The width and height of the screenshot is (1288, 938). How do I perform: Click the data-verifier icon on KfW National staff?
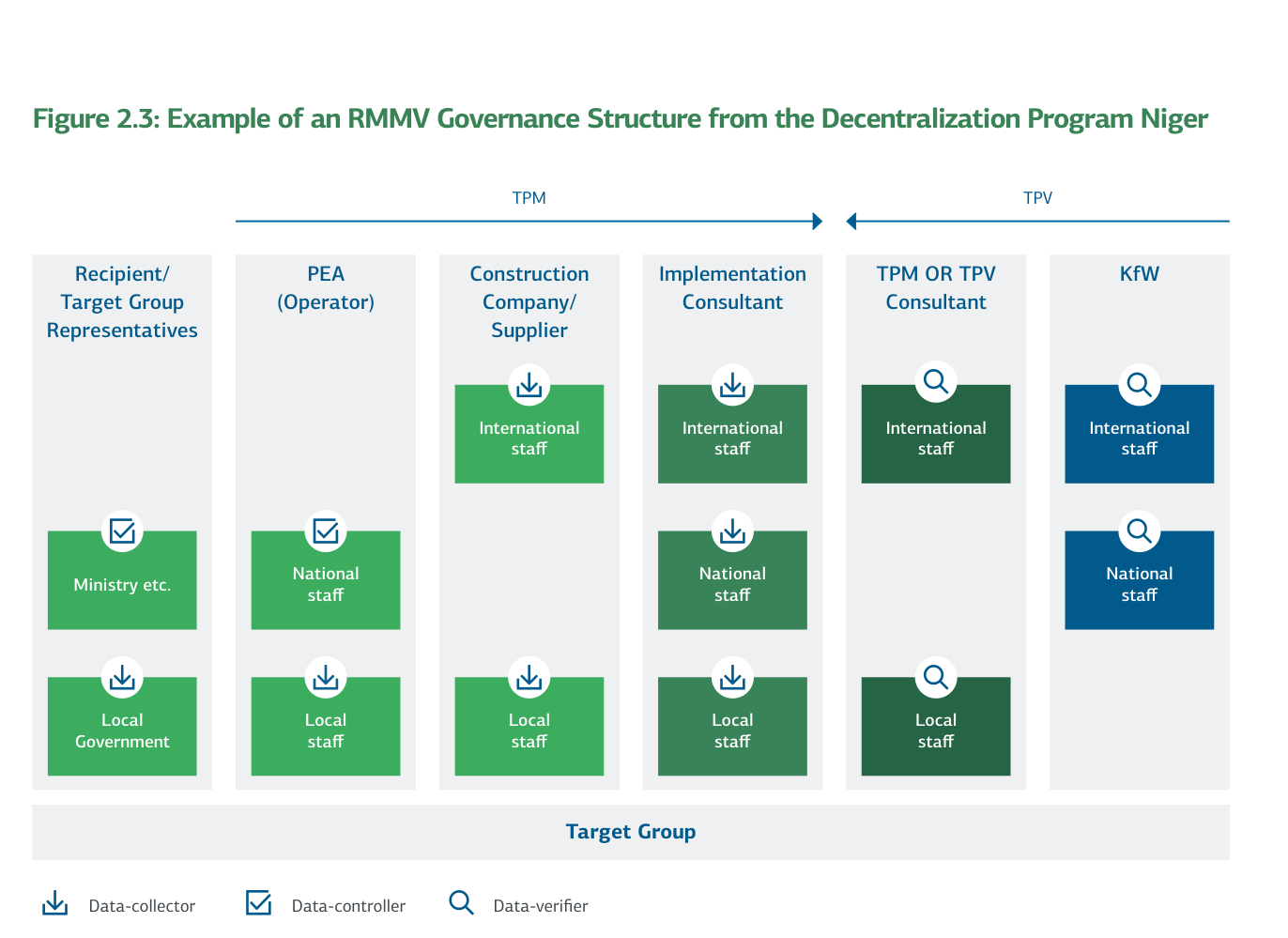coord(1139,531)
